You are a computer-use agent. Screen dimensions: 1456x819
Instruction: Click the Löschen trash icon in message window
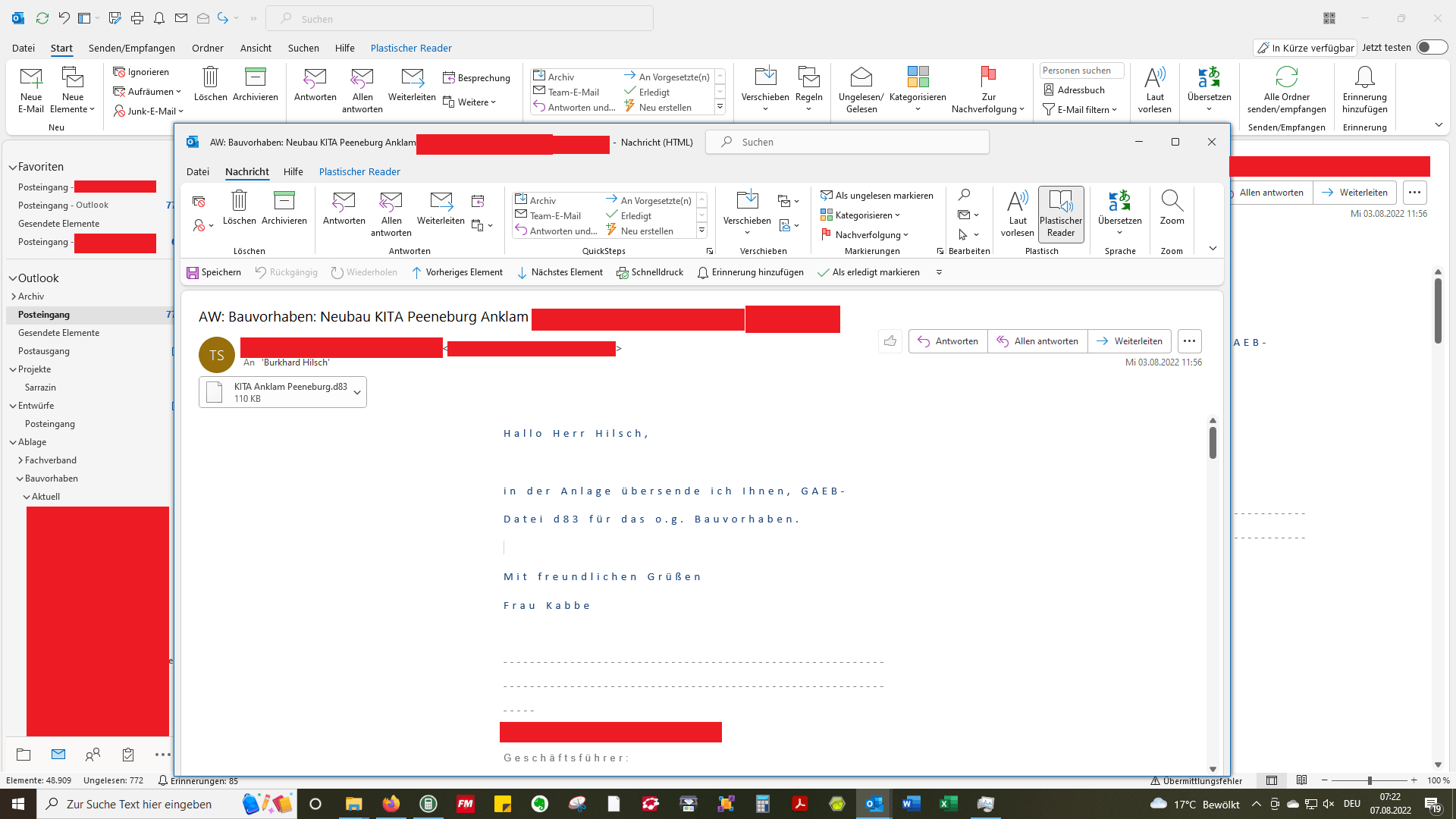point(239,201)
